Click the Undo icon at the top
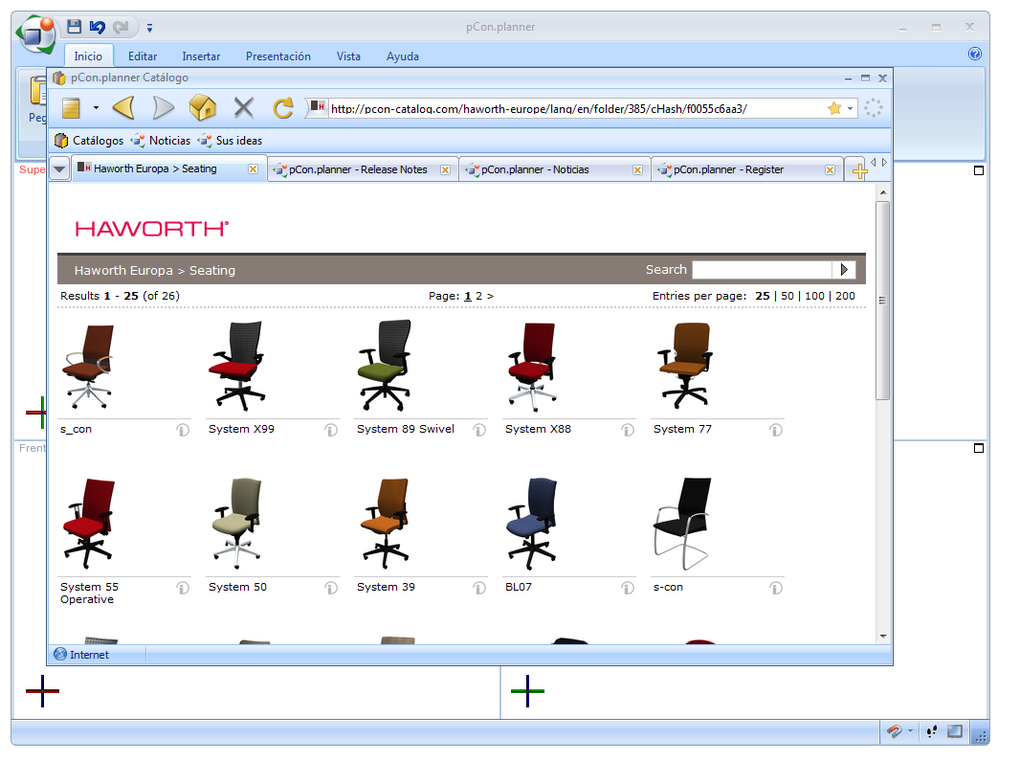This screenshot has height=762, width=1020. tap(95, 27)
